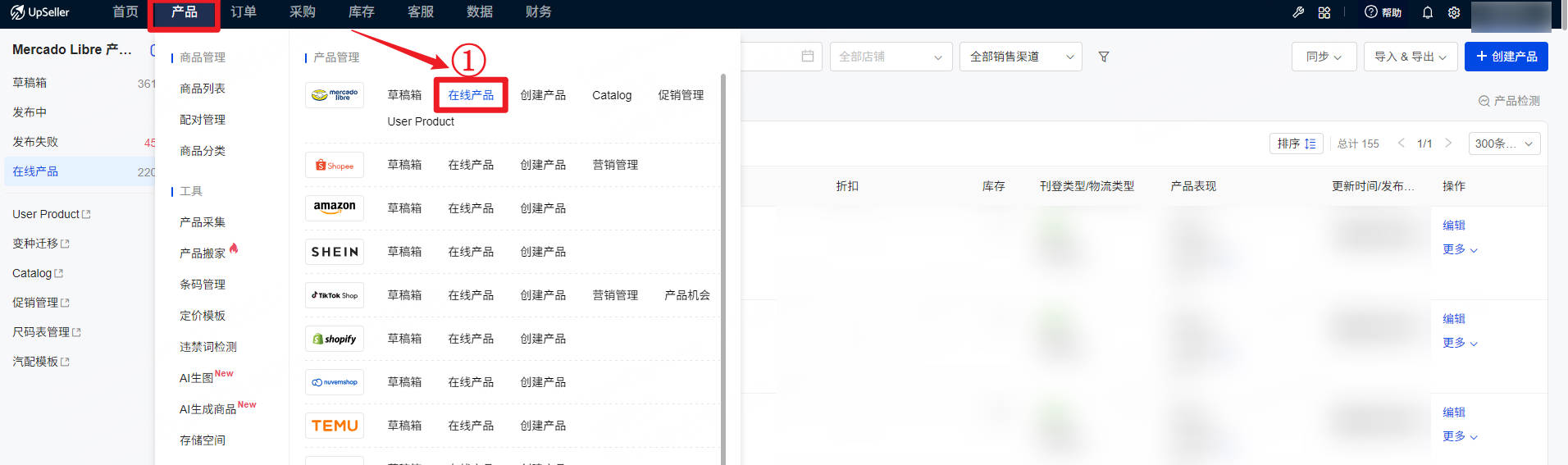This screenshot has height=465, width=1568.
Task: Open the notification bell
Action: pyautogui.click(x=1428, y=12)
